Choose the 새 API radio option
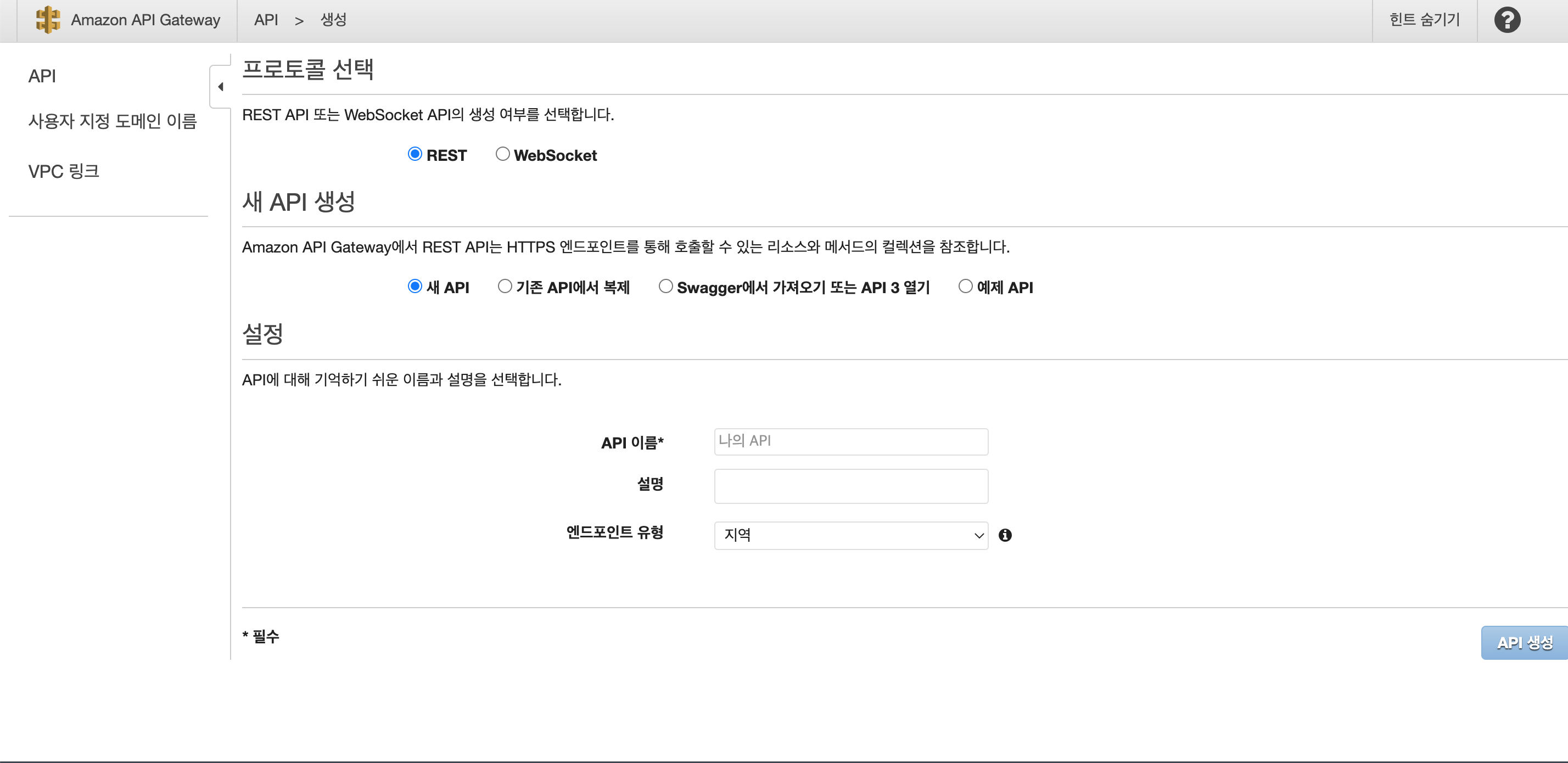This screenshot has height=763, width=1568. [415, 286]
